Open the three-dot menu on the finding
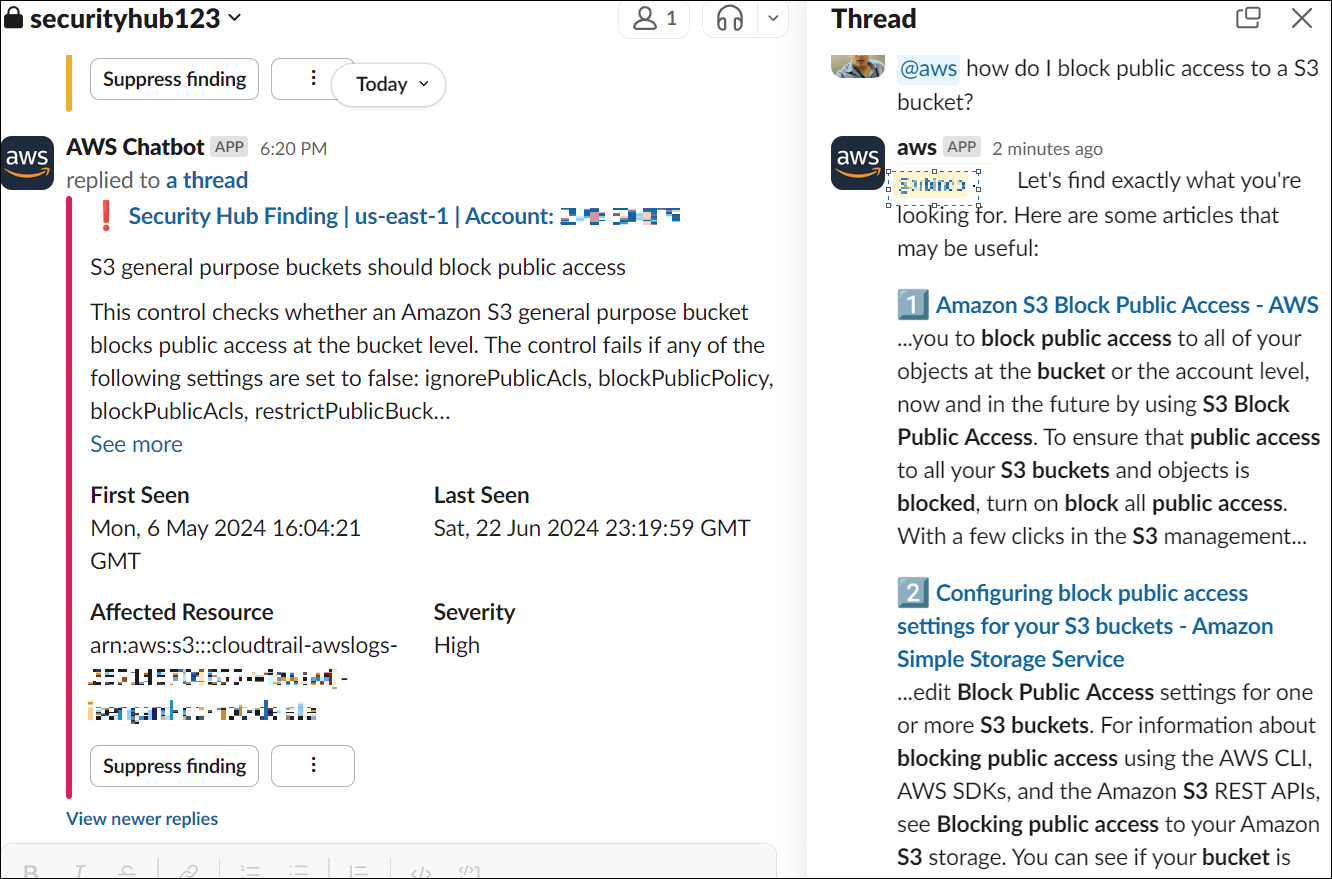The image size is (1332, 879). pos(312,765)
